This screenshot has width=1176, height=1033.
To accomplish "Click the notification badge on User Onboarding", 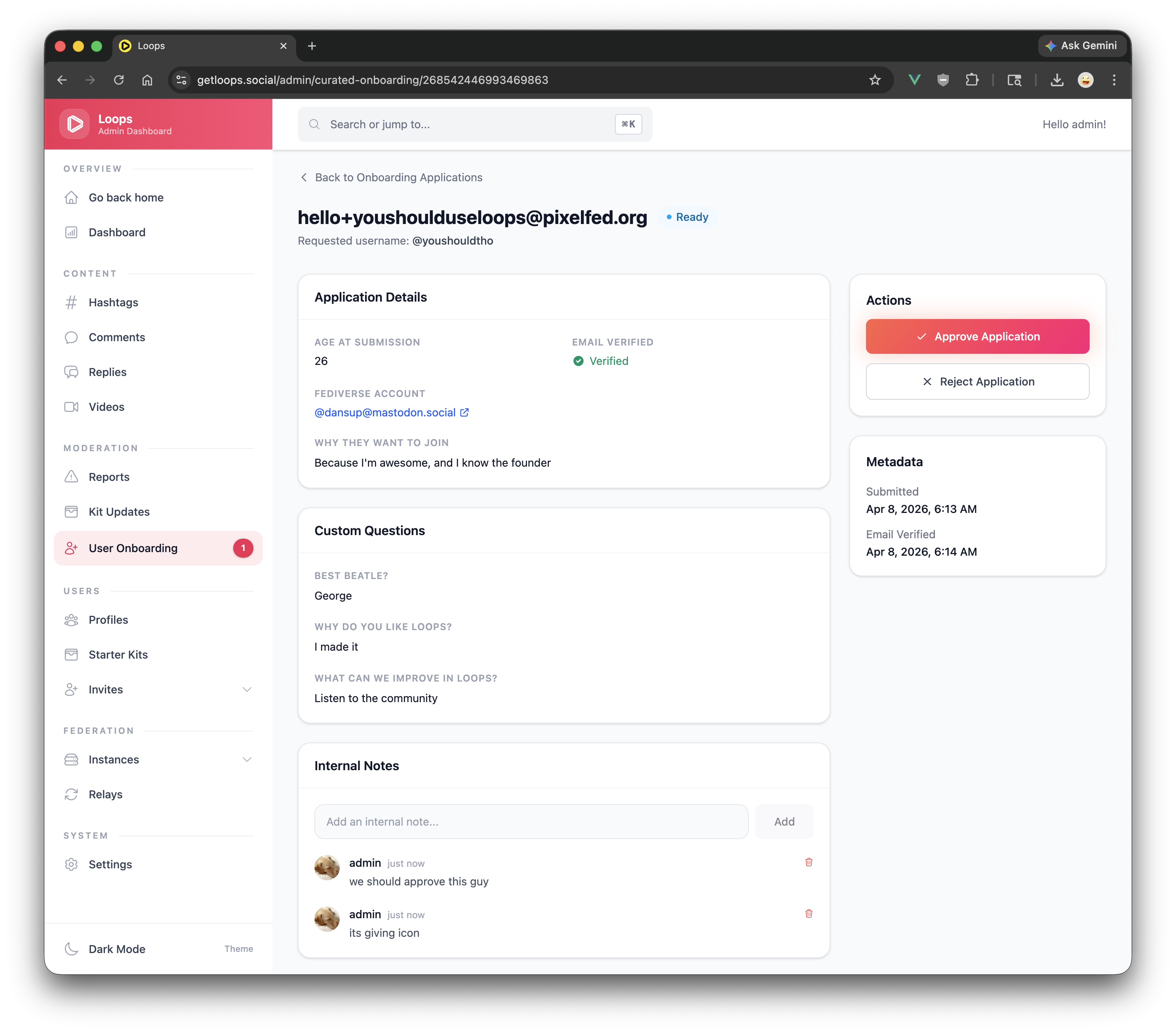I will pos(243,548).
